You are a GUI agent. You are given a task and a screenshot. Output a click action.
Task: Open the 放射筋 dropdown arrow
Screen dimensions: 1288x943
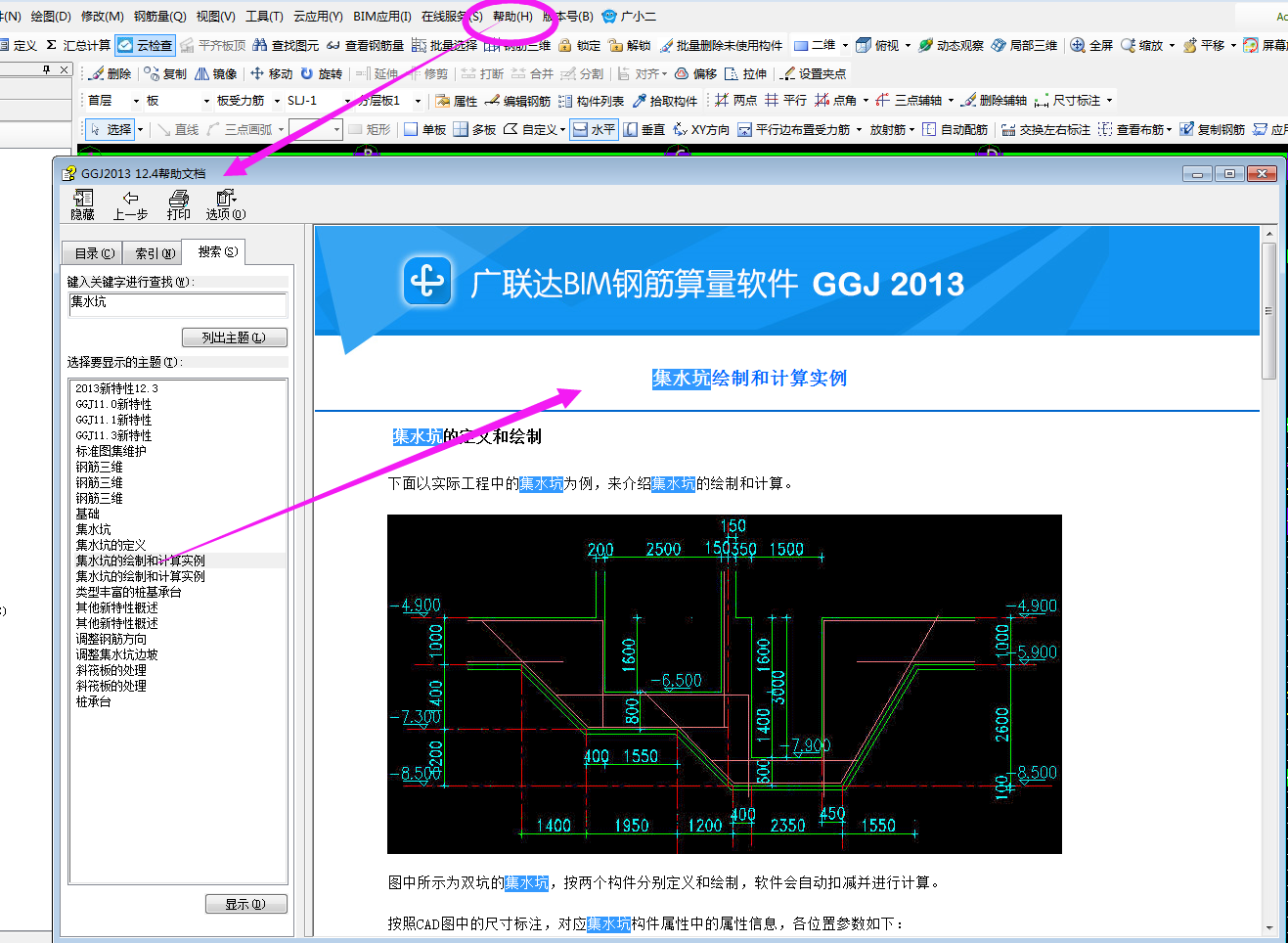click(912, 129)
